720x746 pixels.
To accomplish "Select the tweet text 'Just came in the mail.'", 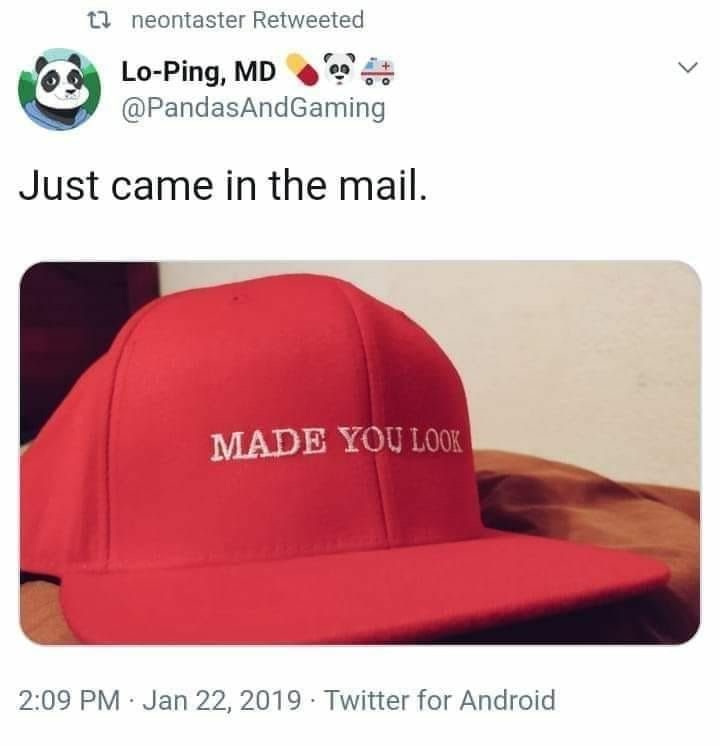I will (223, 185).
